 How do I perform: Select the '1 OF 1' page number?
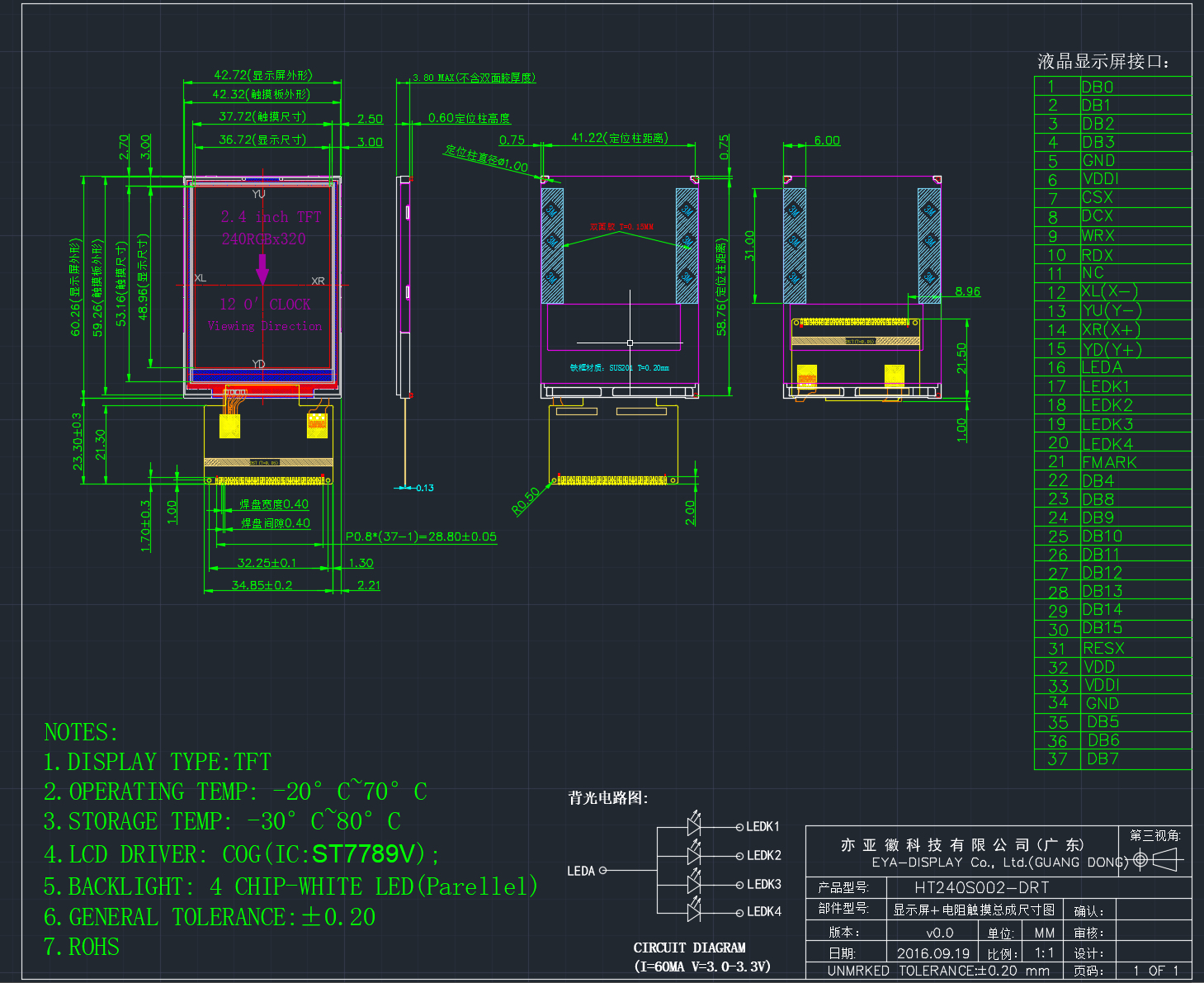(x=1156, y=971)
